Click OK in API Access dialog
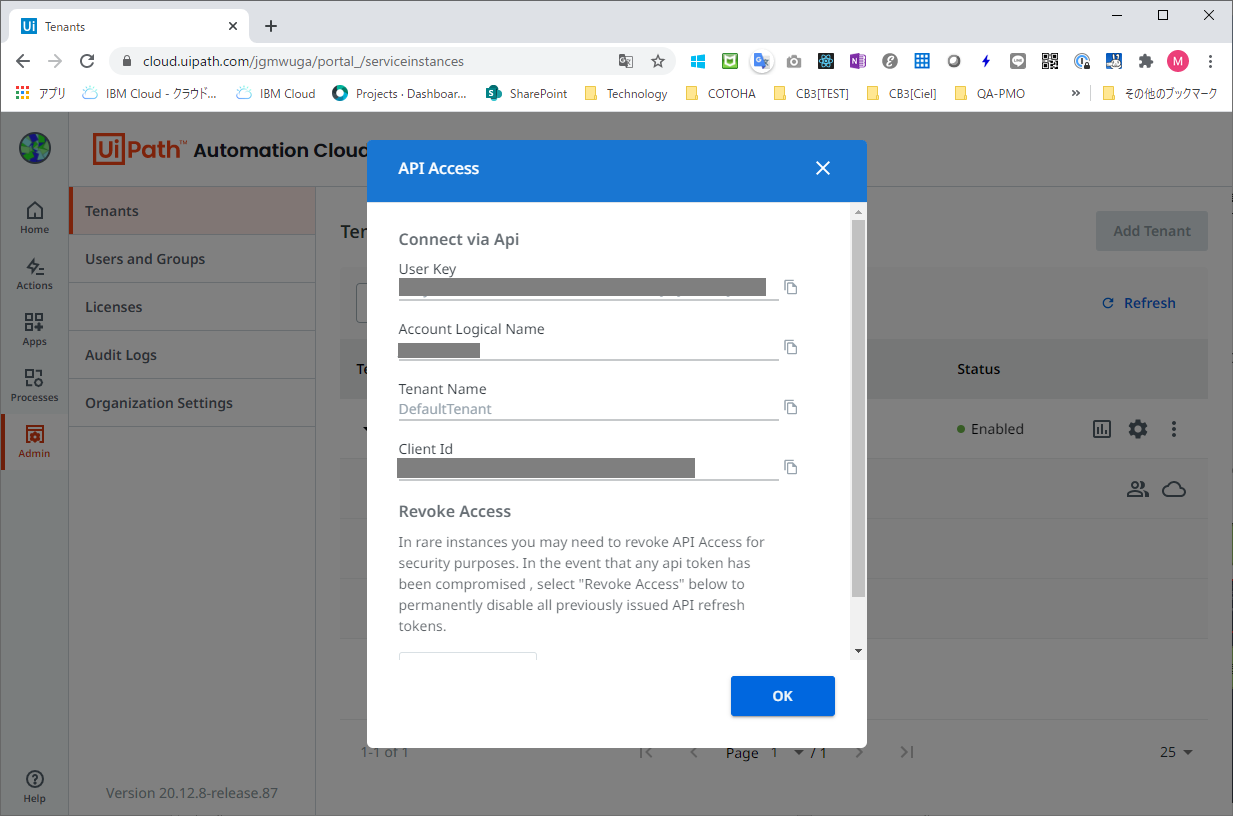Image resolution: width=1233 pixels, height=816 pixels. [x=782, y=696]
